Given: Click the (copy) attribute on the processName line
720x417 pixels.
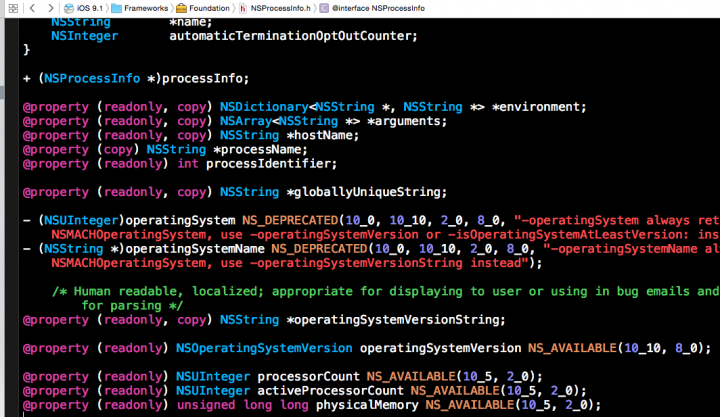Looking at the screenshot, I should pyautogui.click(x=118, y=150).
